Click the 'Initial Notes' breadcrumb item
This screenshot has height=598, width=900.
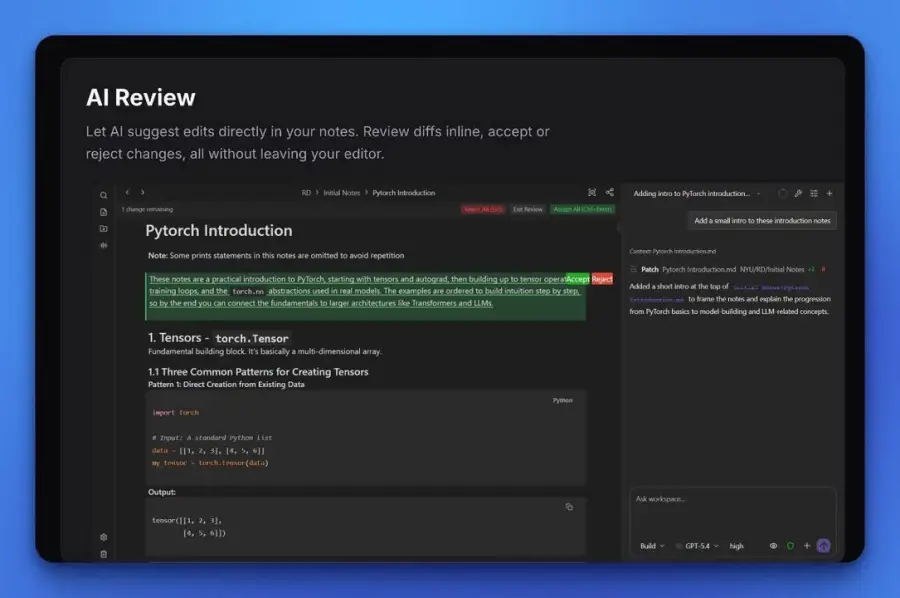coord(342,193)
